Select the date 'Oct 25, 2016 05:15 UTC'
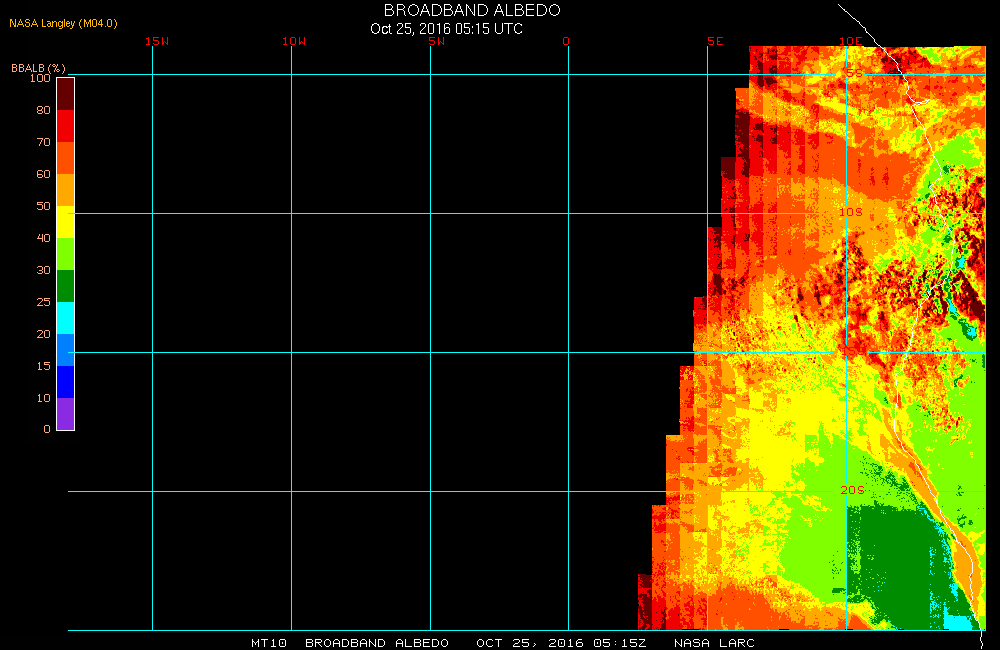1000x650 pixels. point(446,29)
